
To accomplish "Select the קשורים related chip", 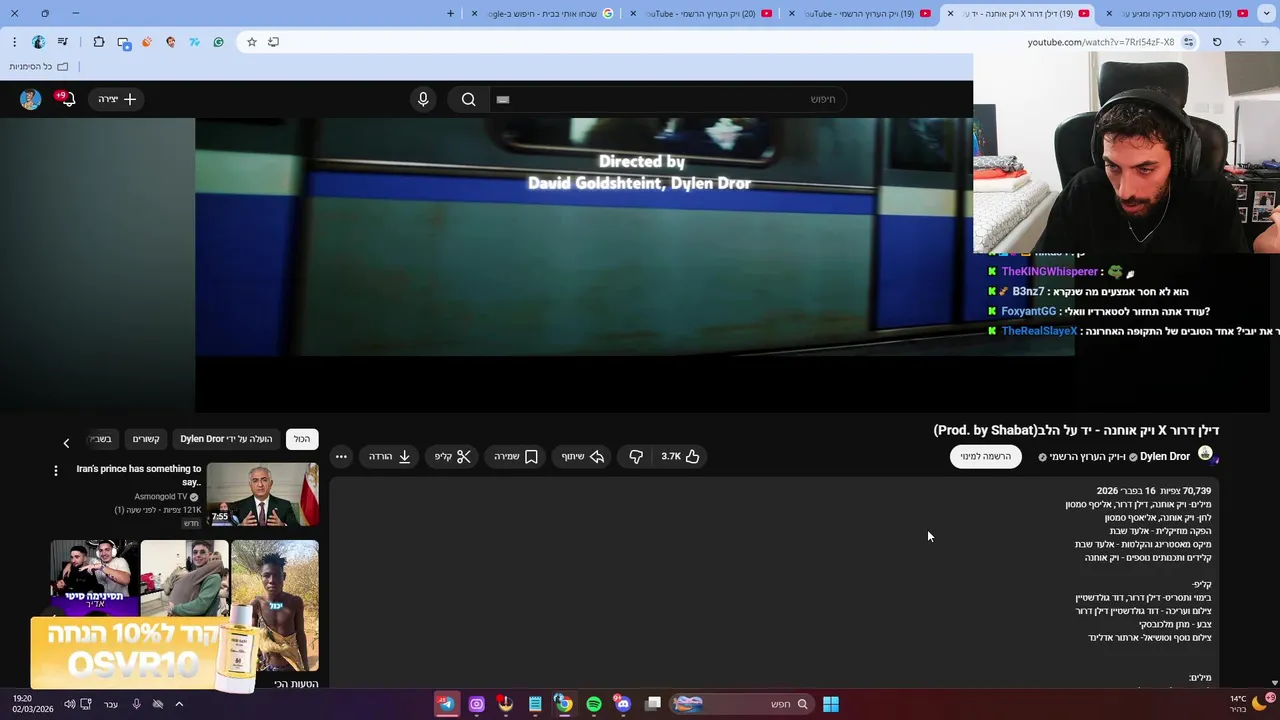I will click(146, 439).
